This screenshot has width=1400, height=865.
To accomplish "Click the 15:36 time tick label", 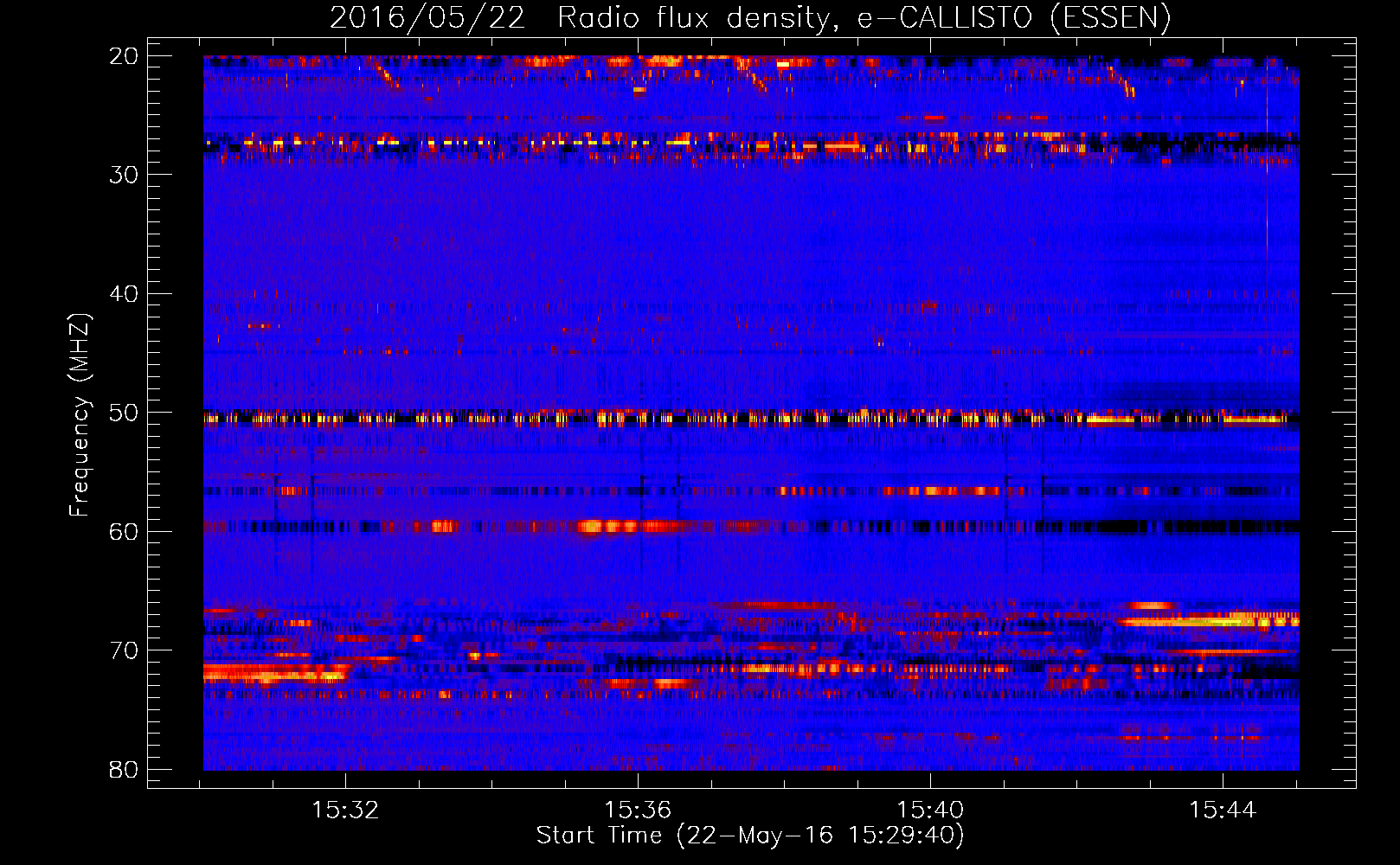I will pos(638,810).
